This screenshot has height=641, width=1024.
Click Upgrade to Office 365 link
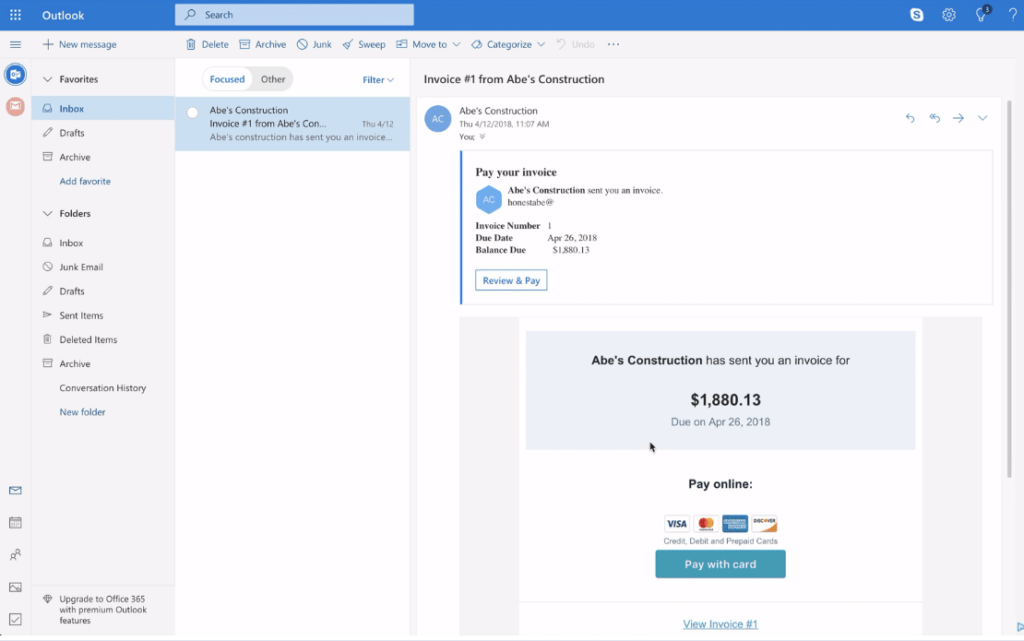(x=103, y=610)
